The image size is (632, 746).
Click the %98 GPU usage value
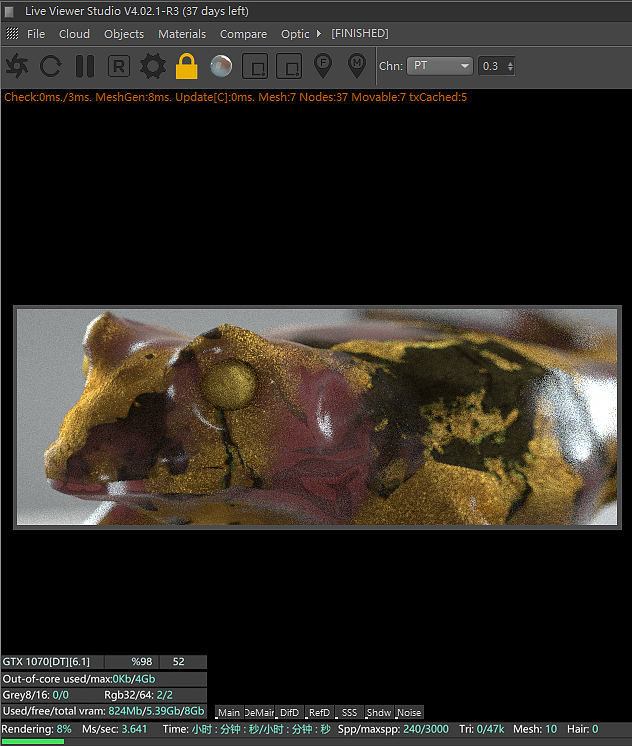142,662
